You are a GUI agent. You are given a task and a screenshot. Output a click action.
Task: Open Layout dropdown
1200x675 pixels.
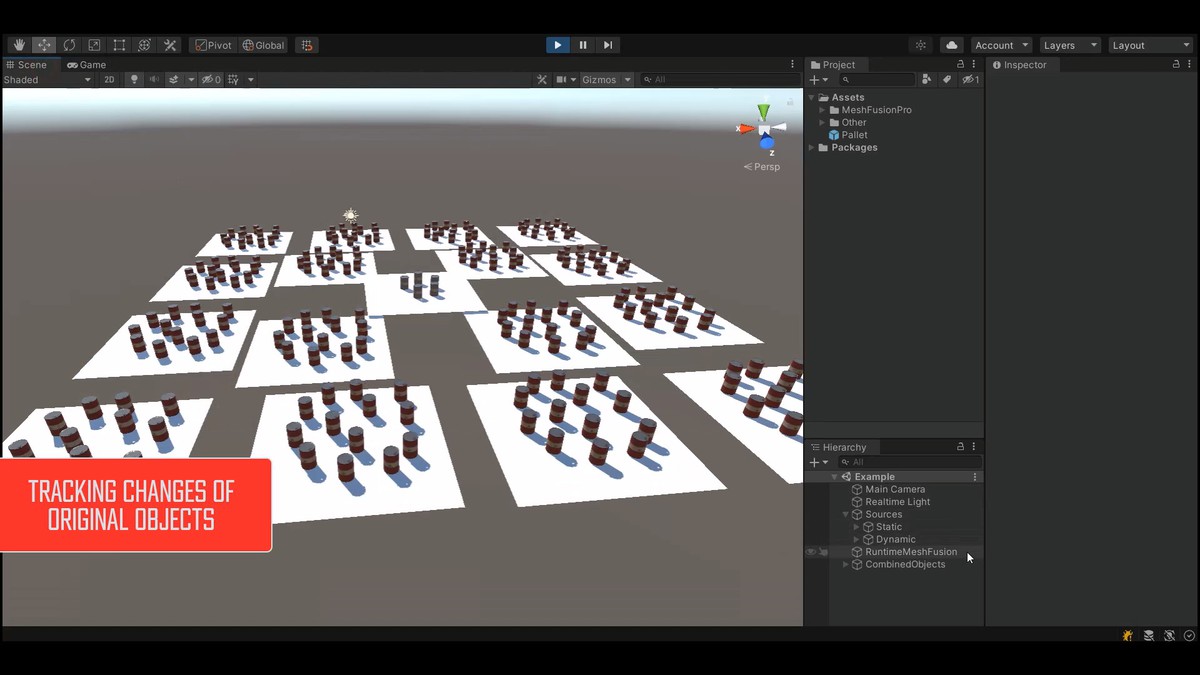click(x=1150, y=45)
